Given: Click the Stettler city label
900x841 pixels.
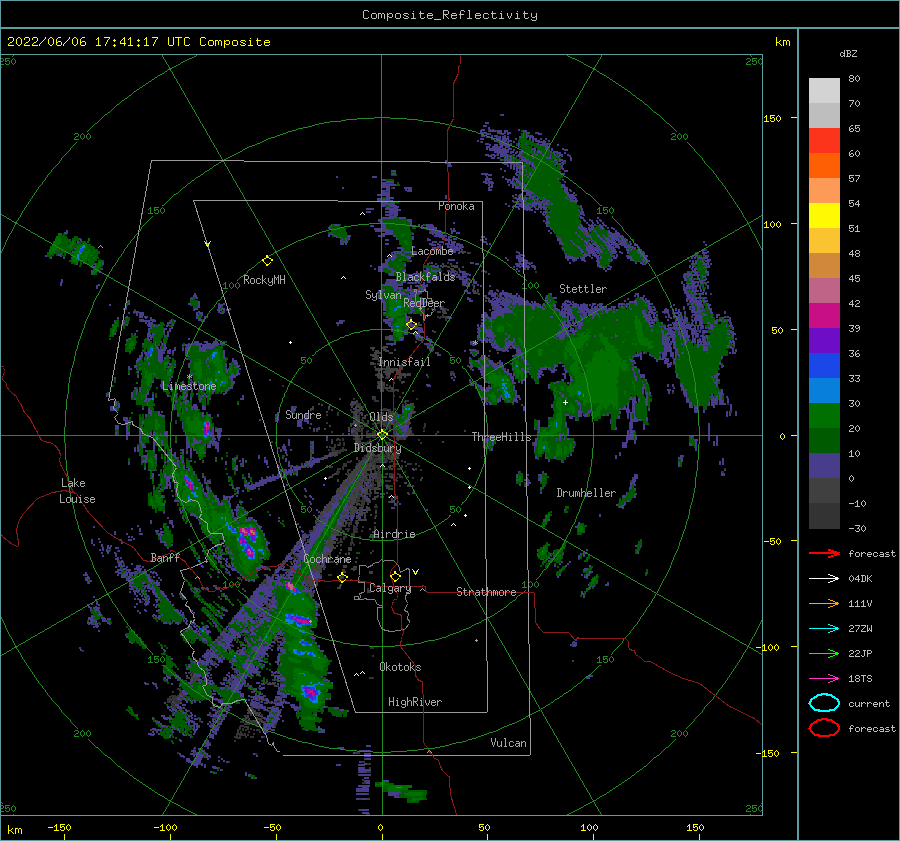Looking at the screenshot, I should (x=583, y=289).
